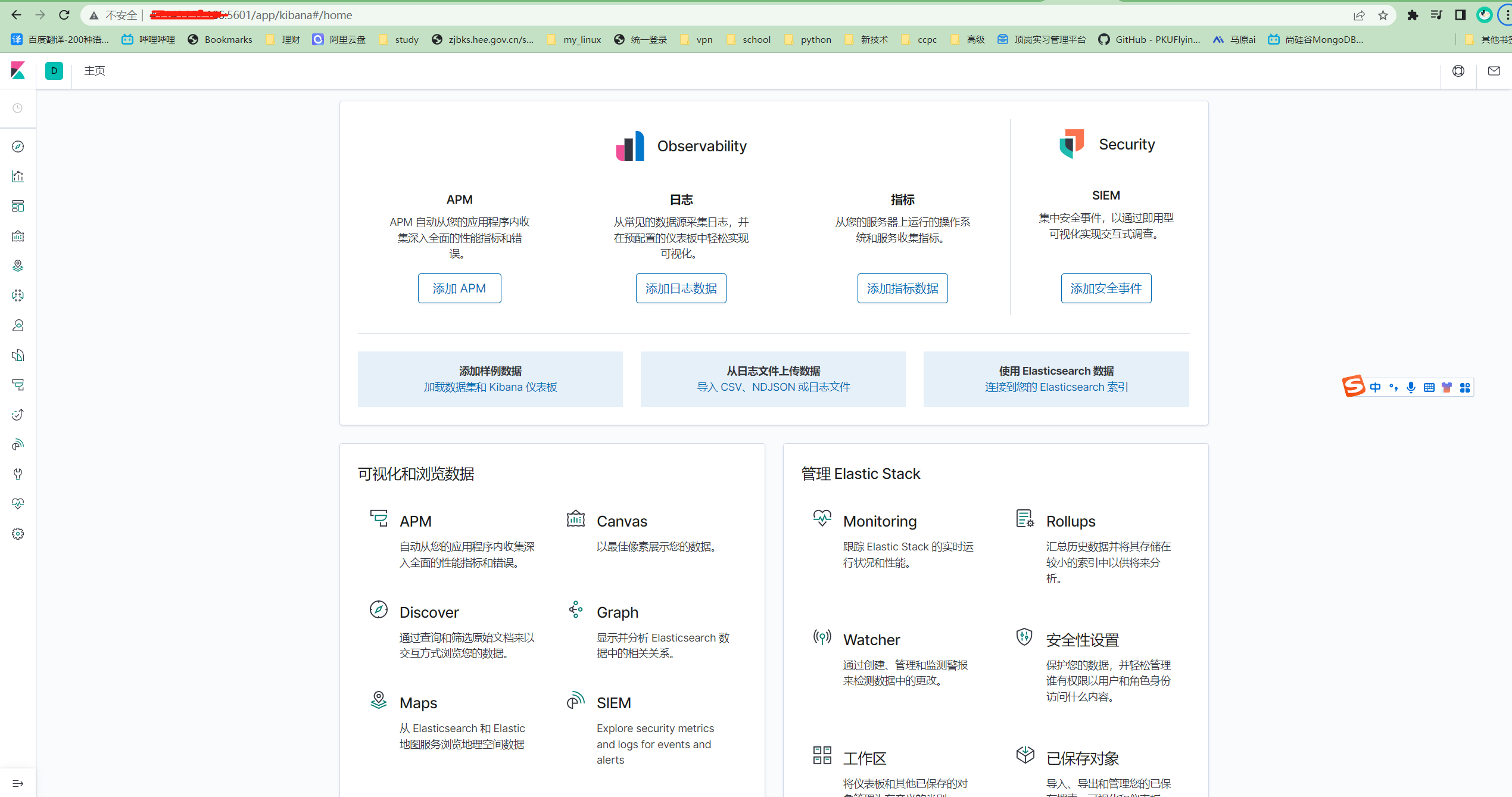
Task: Open Discover from the sidebar compass icon
Action: pyautogui.click(x=18, y=147)
